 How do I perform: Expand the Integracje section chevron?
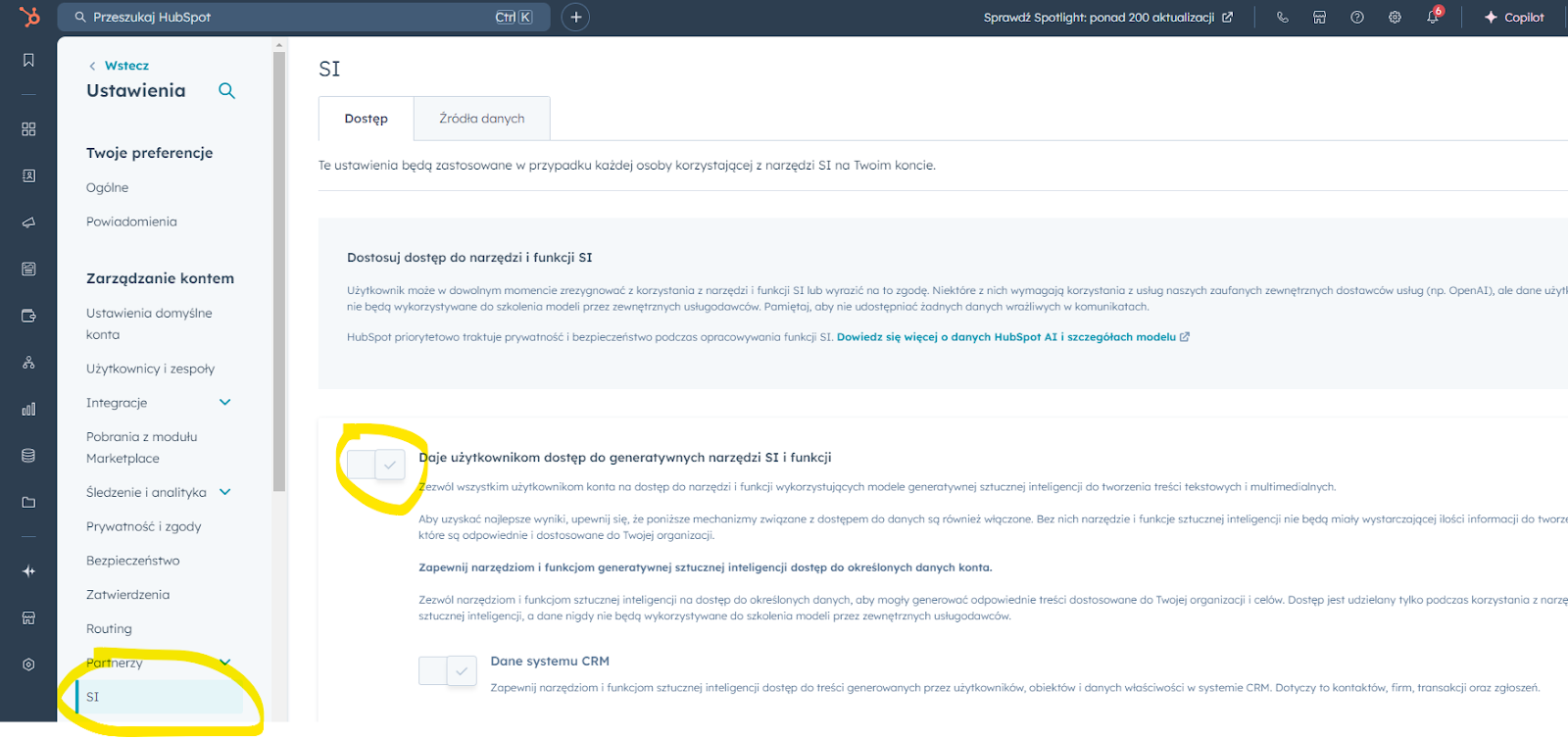[224, 403]
